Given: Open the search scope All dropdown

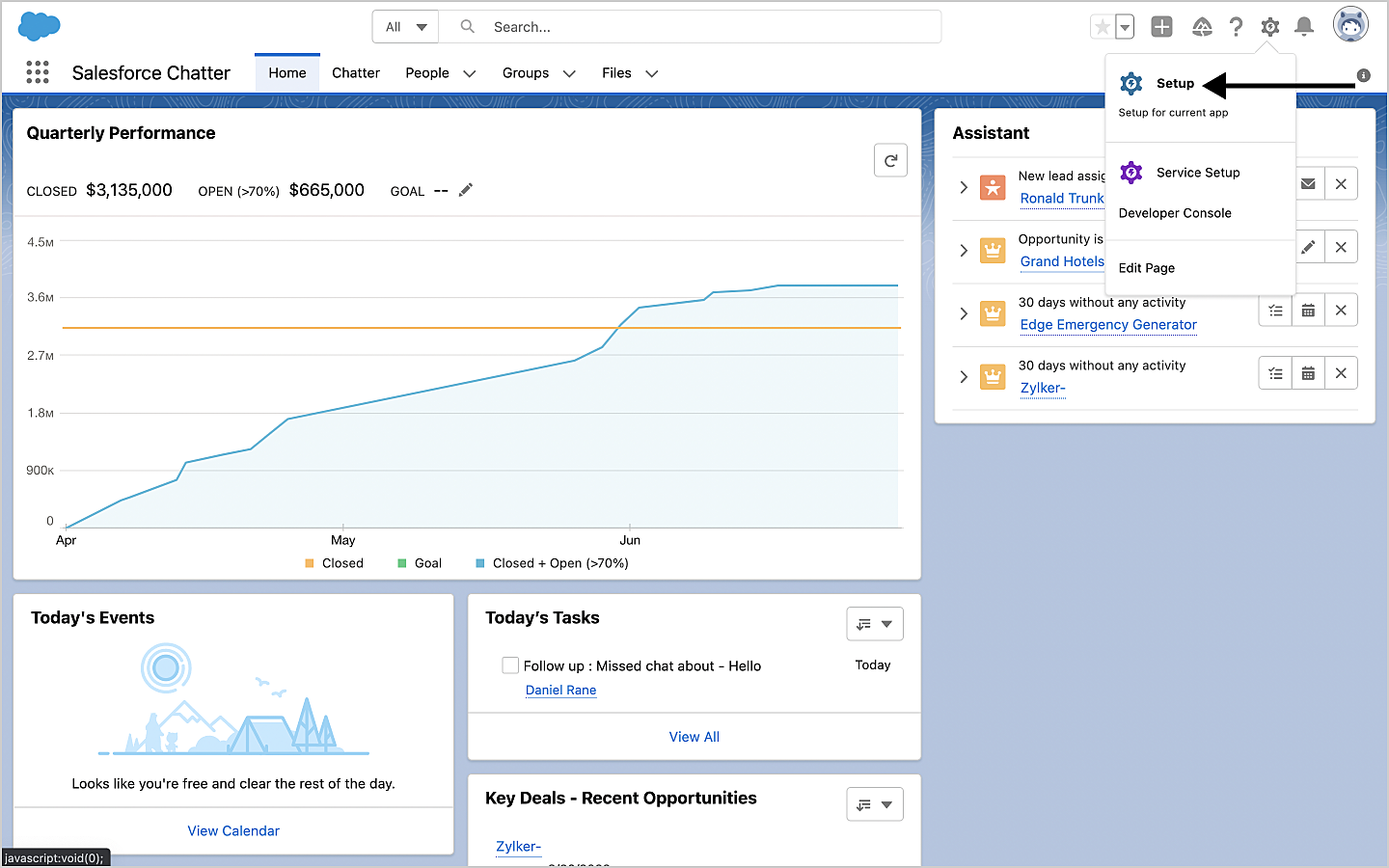Looking at the screenshot, I should [405, 27].
